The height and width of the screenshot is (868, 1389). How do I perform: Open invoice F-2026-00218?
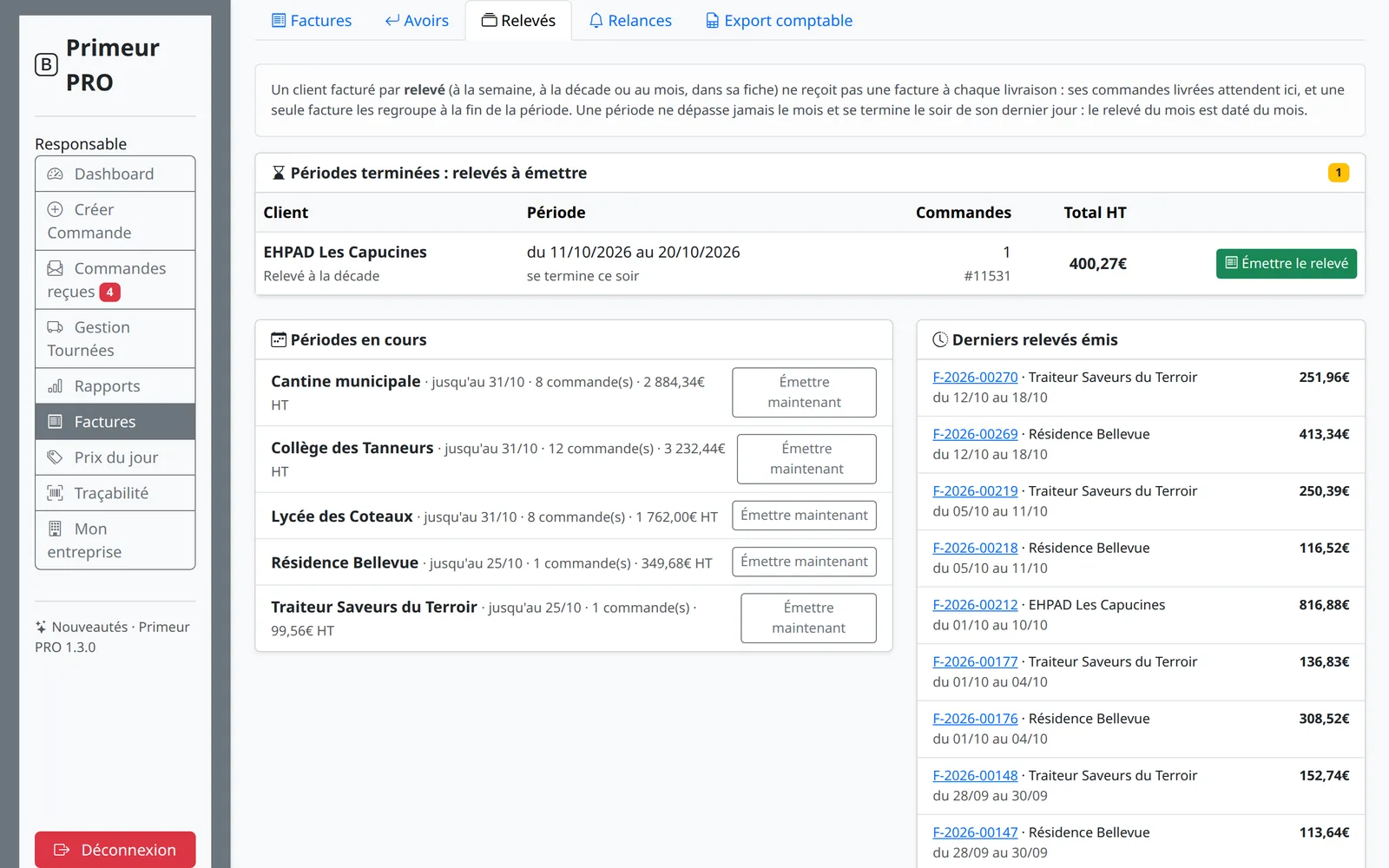pos(975,548)
